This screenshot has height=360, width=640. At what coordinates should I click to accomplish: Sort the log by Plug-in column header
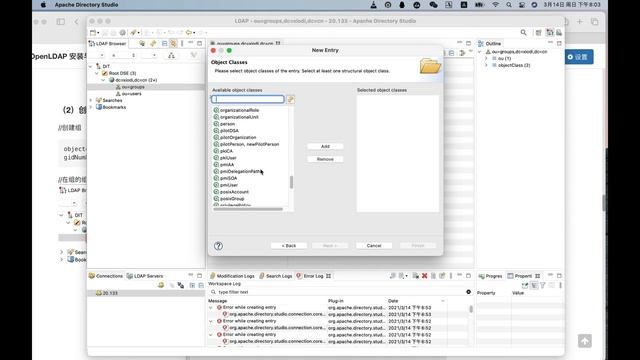point(356,301)
